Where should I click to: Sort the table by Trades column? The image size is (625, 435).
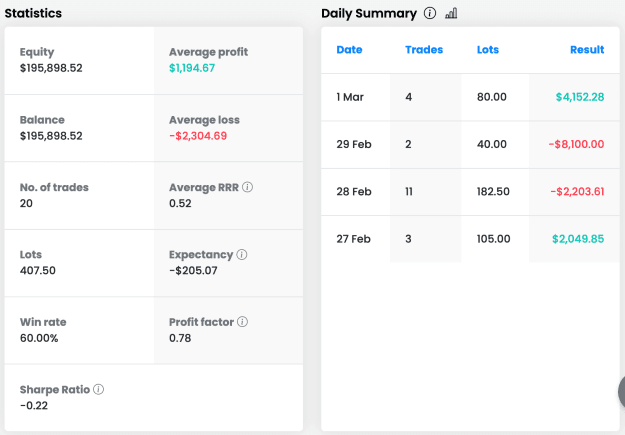(x=424, y=49)
